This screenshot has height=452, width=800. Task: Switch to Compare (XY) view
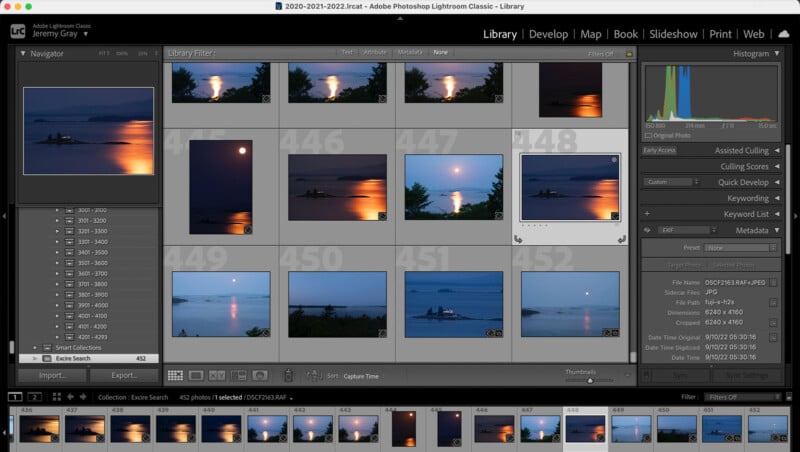coord(217,375)
